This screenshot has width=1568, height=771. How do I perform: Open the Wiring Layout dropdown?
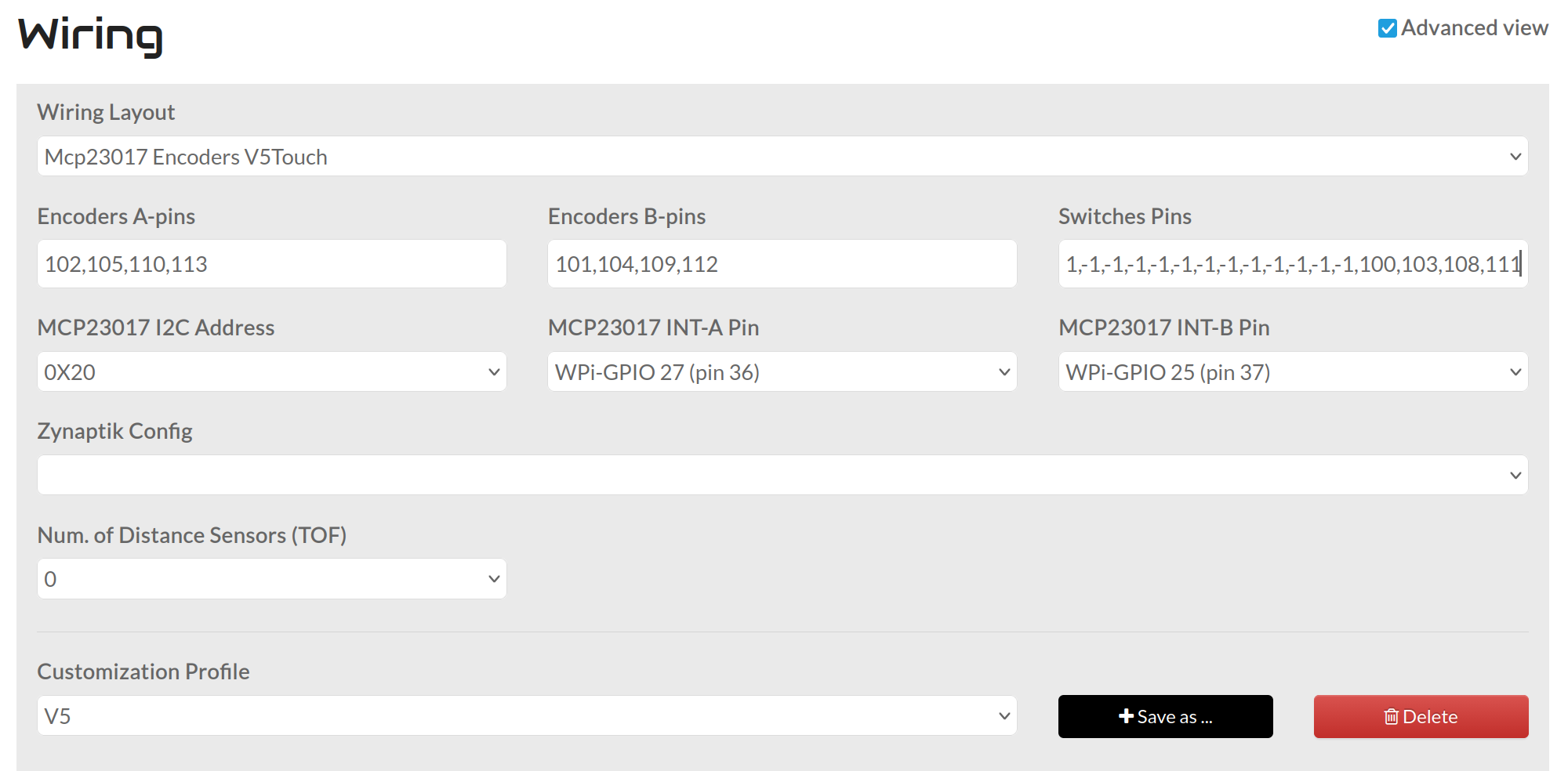tap(782, 157)
